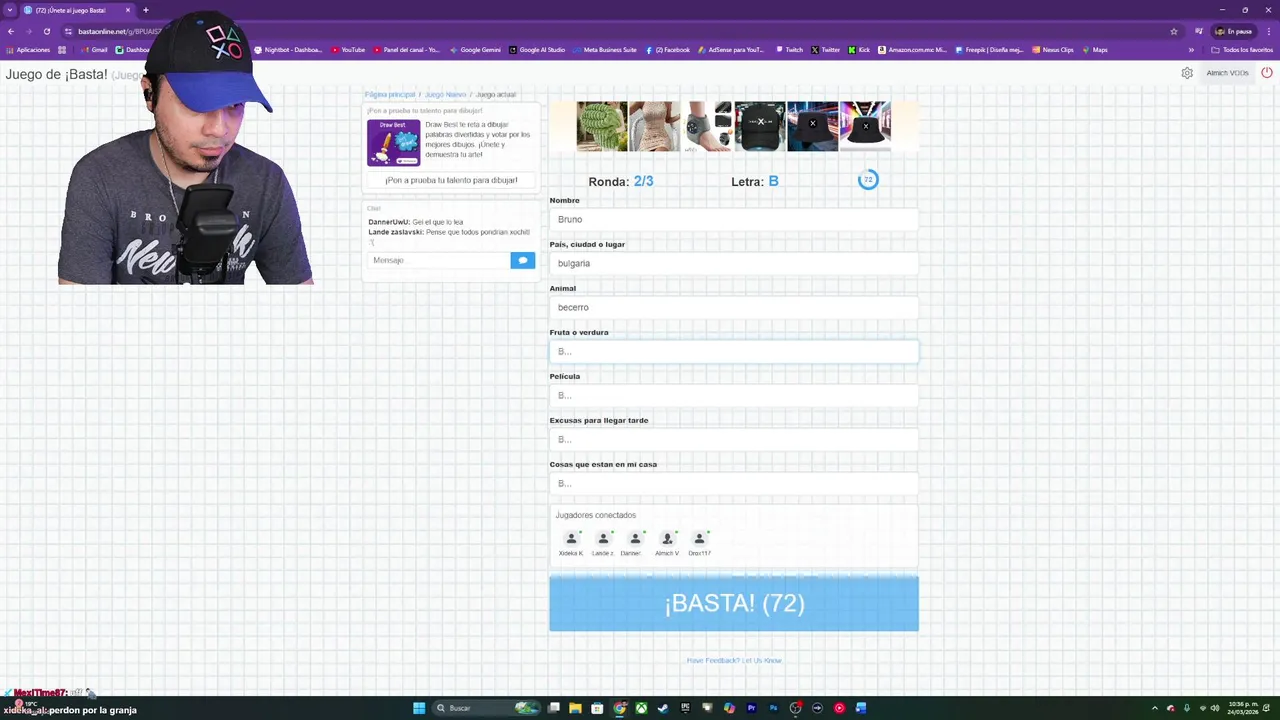Click the Lande z player avatar
This screenshot has width=1280, height=720.
tap(603, 539)
